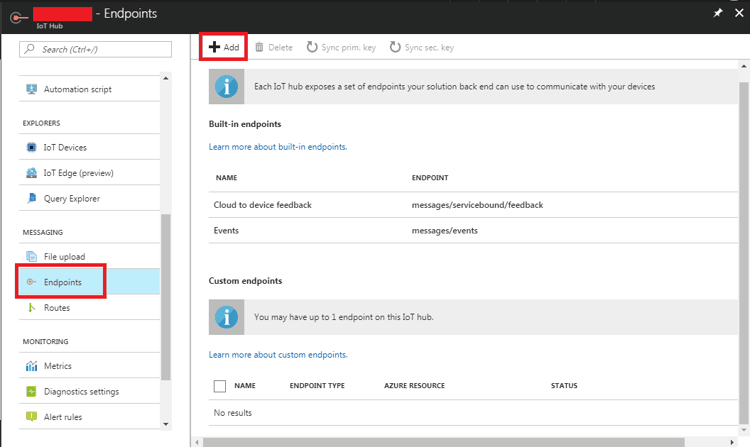Go to Metrics label
The image size is (750, 447).
(x=57, y=366)
